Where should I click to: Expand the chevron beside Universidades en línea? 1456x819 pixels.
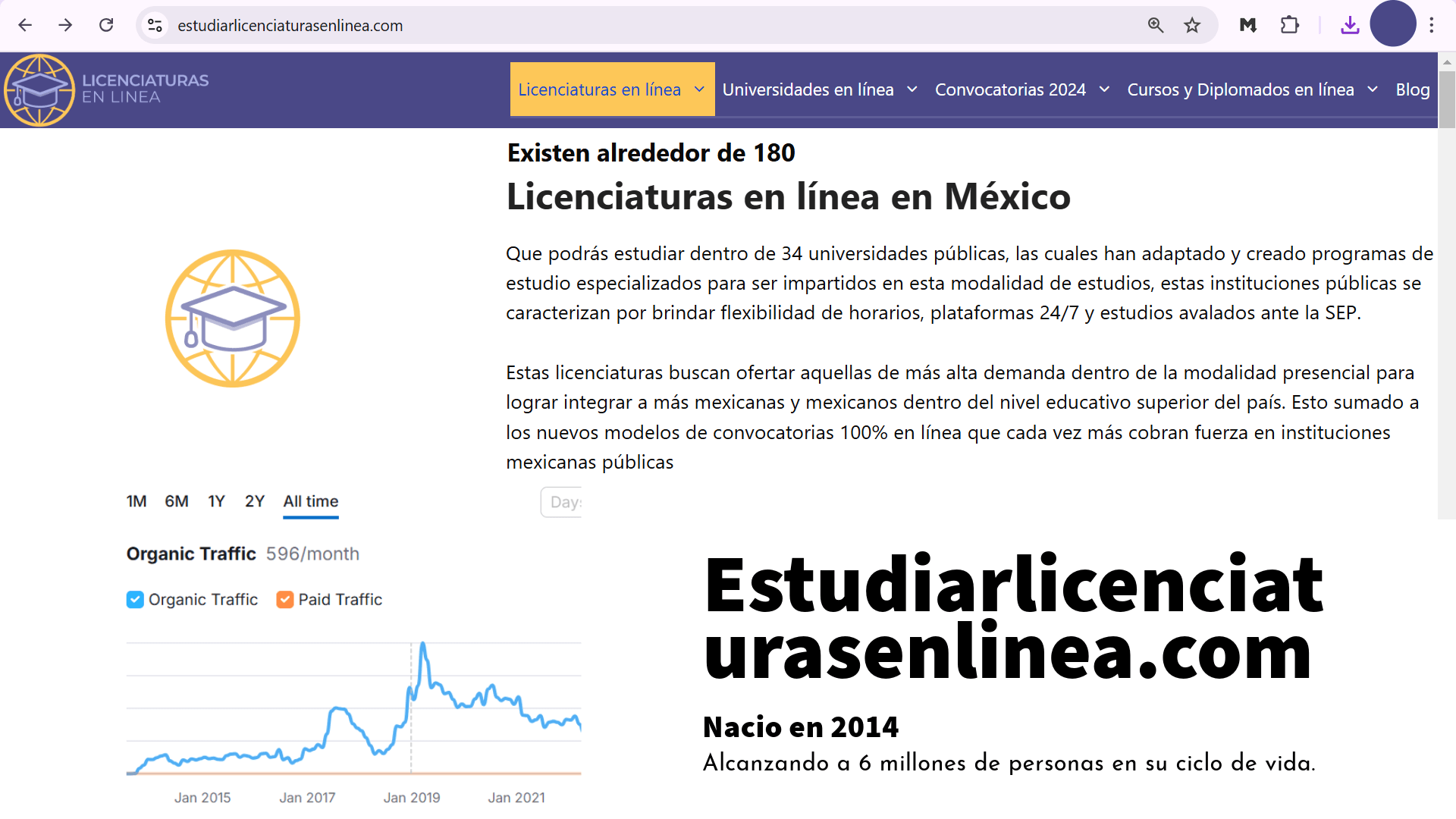pyautogui.click(x=912, y=89)
